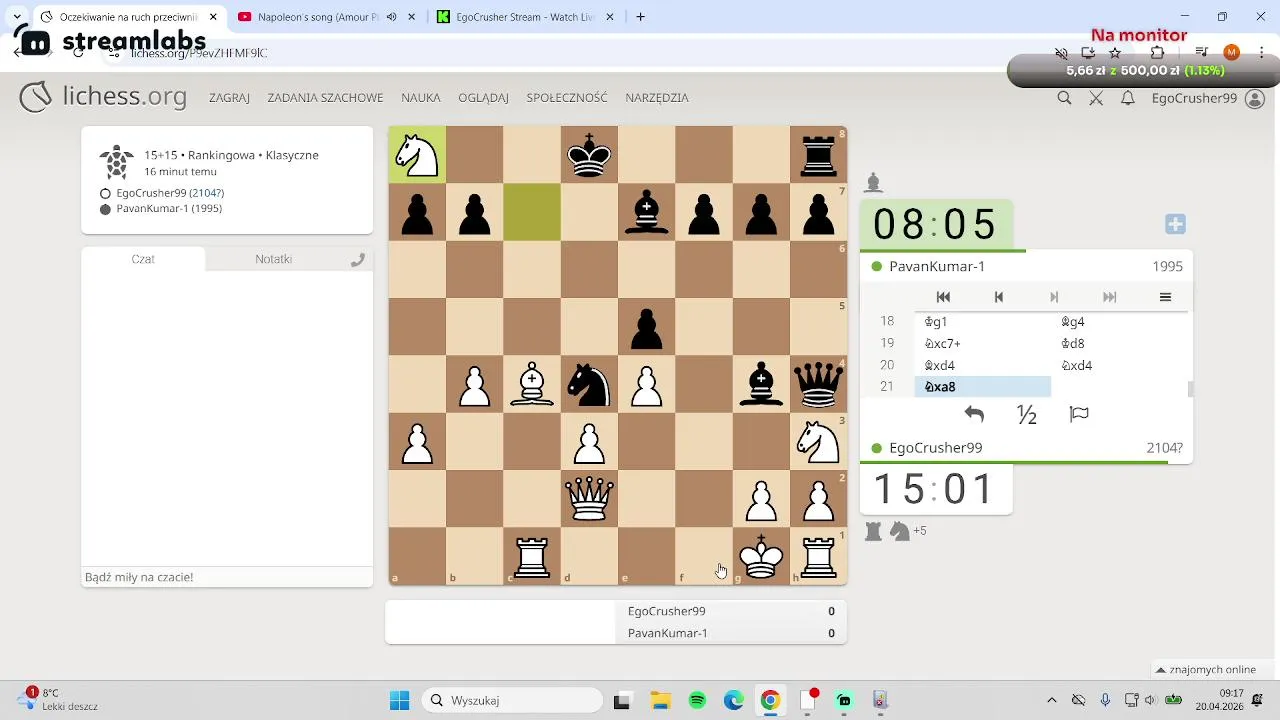Open the OGLĄDAJ menu
The width and height of the screenshot is (1280, 720).
click(x=483, y=98)
